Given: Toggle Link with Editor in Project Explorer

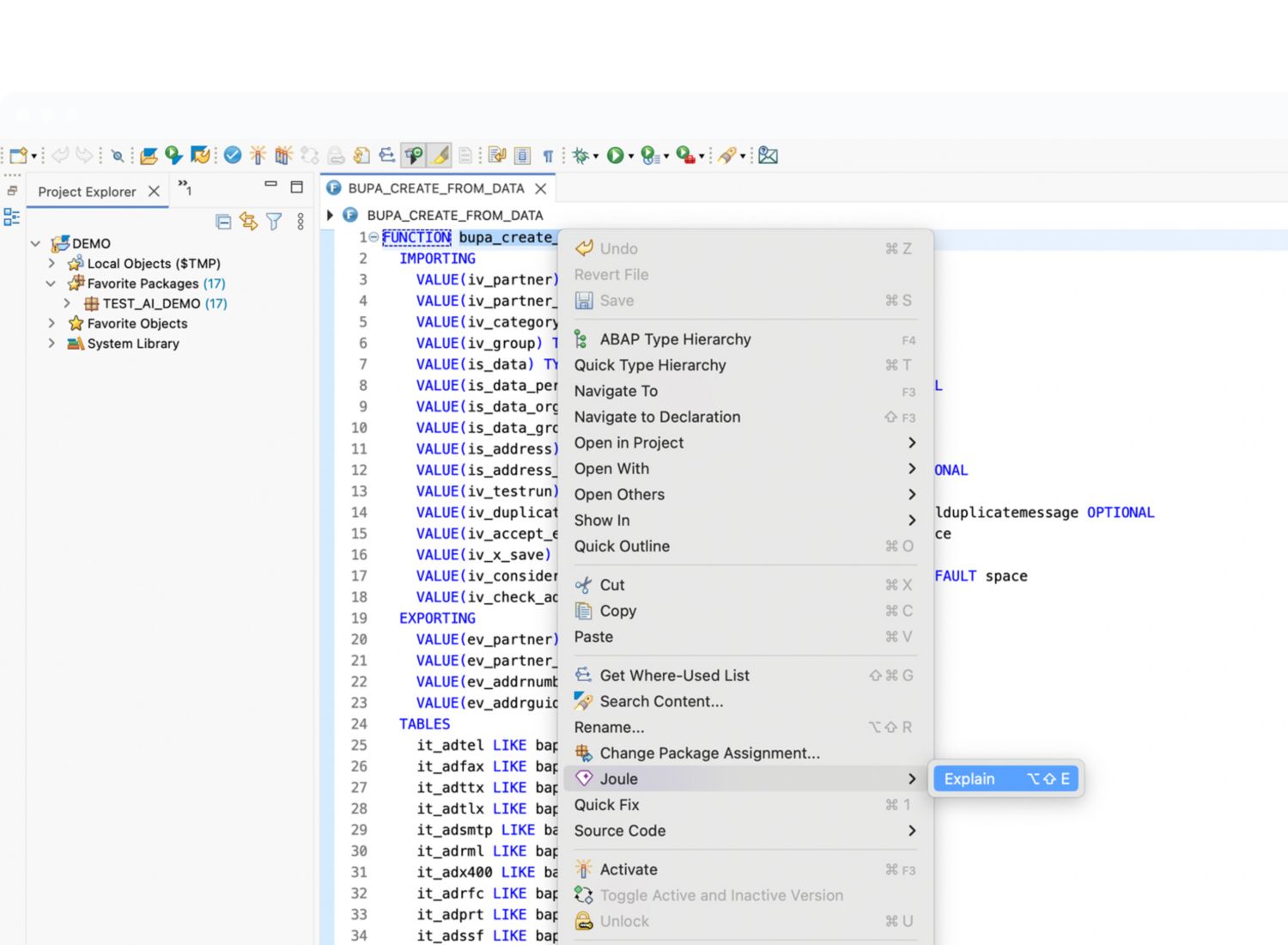Looking at the screenshot, I should [x=249, y=222].
